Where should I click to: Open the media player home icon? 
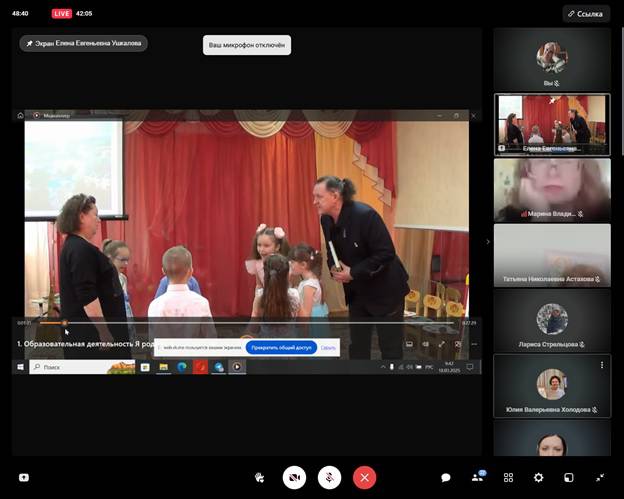click(x=20, y=116)
